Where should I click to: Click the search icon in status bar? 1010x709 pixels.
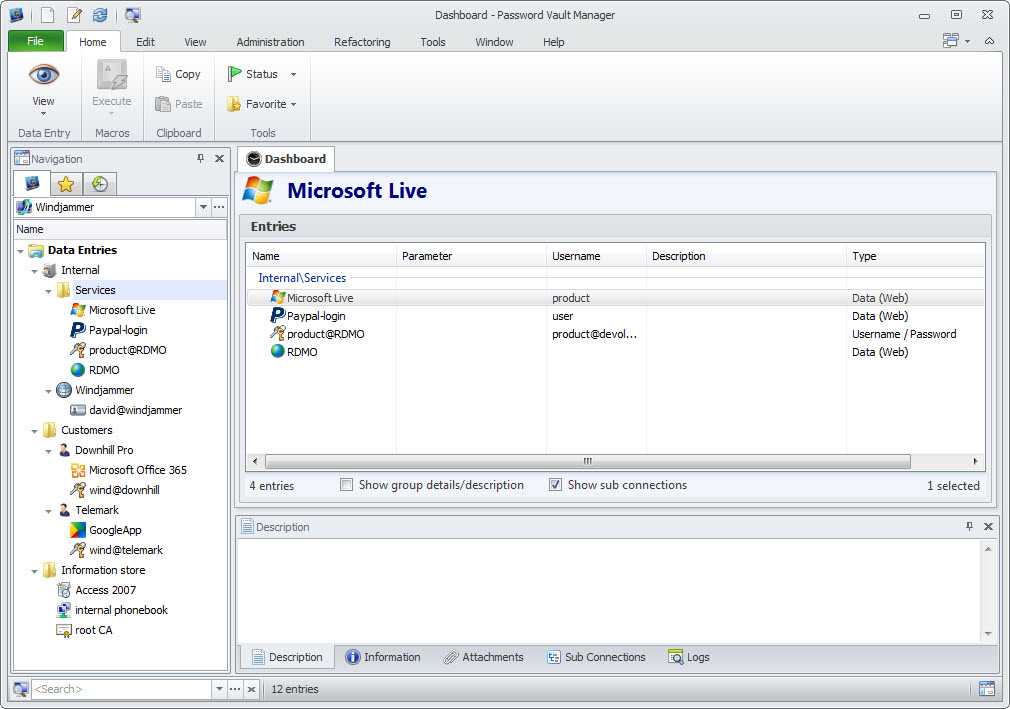coord(20,689)
